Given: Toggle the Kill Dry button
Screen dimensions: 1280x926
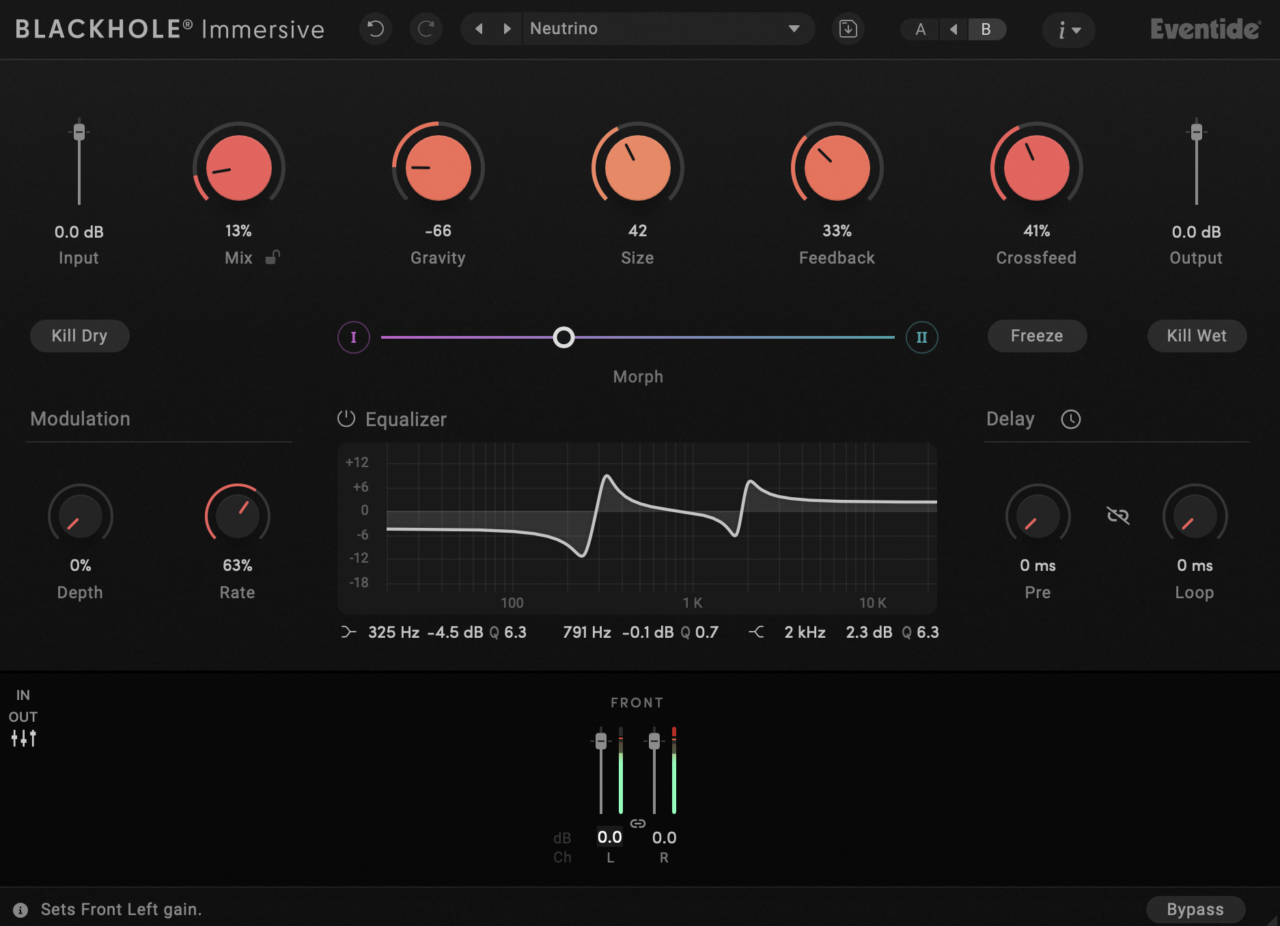Looking at the screenshot, I should 79,336.
